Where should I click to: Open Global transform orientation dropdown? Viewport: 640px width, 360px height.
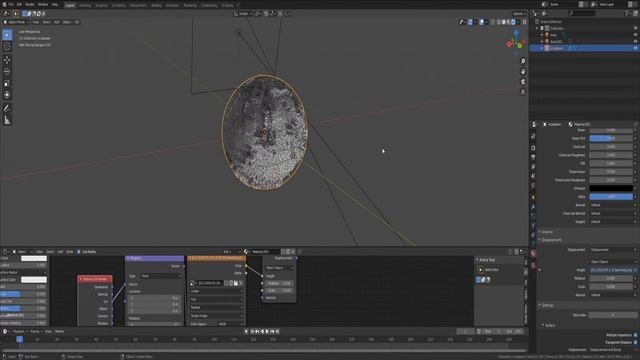coord(243,13)
